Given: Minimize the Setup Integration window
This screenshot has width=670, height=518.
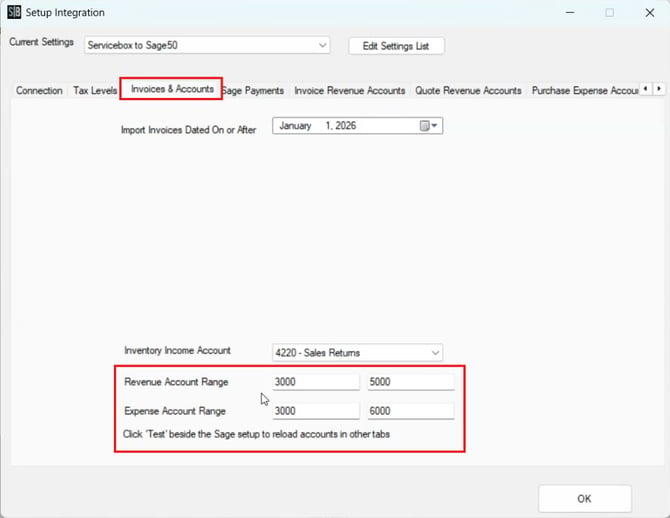Looking at the screenshot, I should (570, 12).
